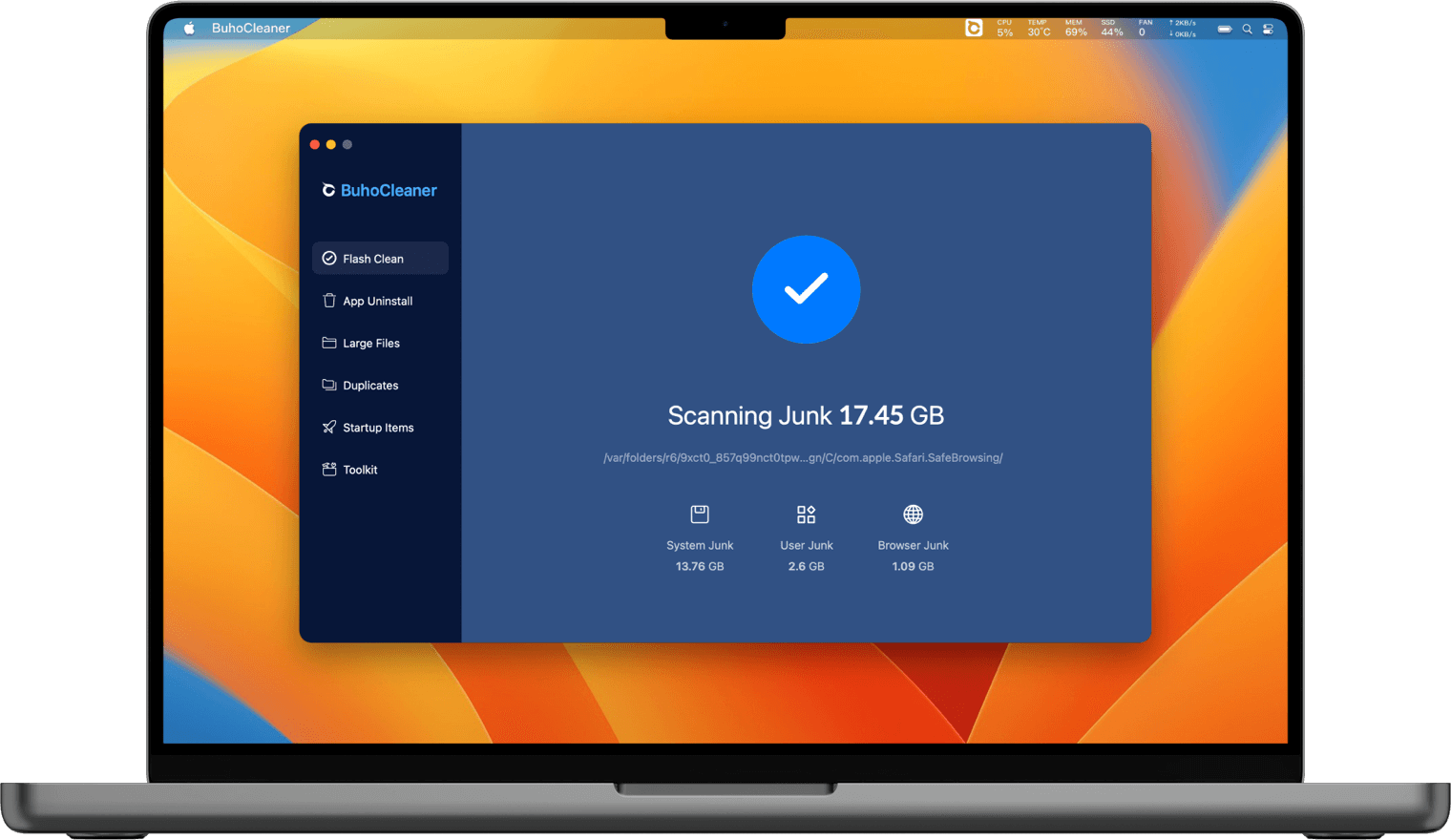Click the large blue checkmark circle

[806, 289]
